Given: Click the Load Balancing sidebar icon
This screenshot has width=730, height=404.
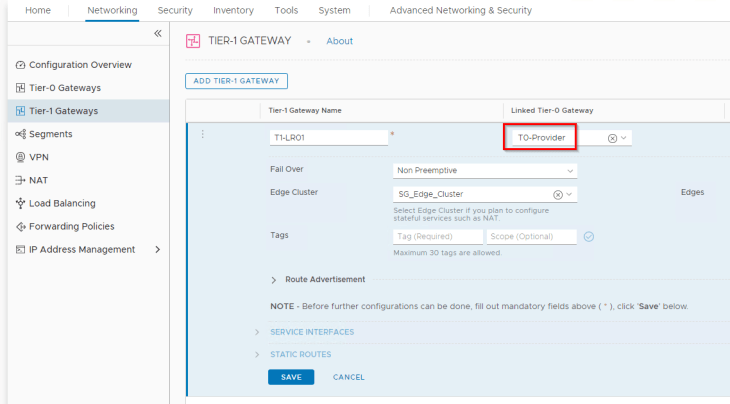Looking at the screenshot, I should click(x=20, y=203).
